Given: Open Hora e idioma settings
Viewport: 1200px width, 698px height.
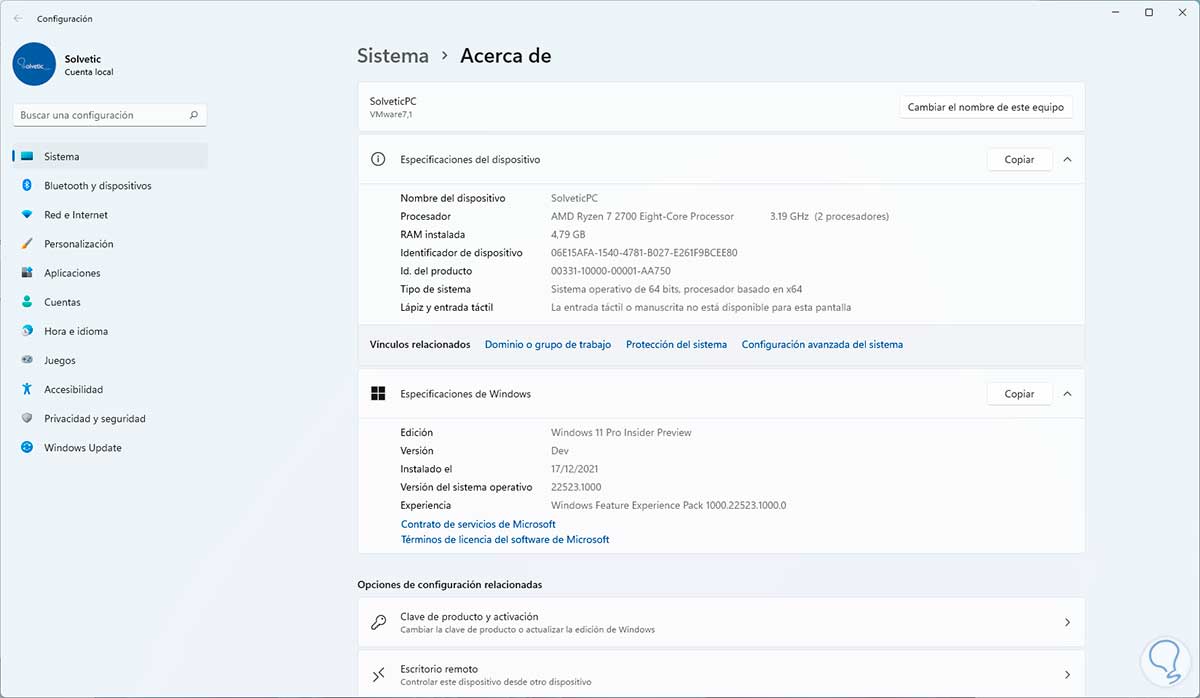Looking at the screenshot, I should click(x=110, y=331).
